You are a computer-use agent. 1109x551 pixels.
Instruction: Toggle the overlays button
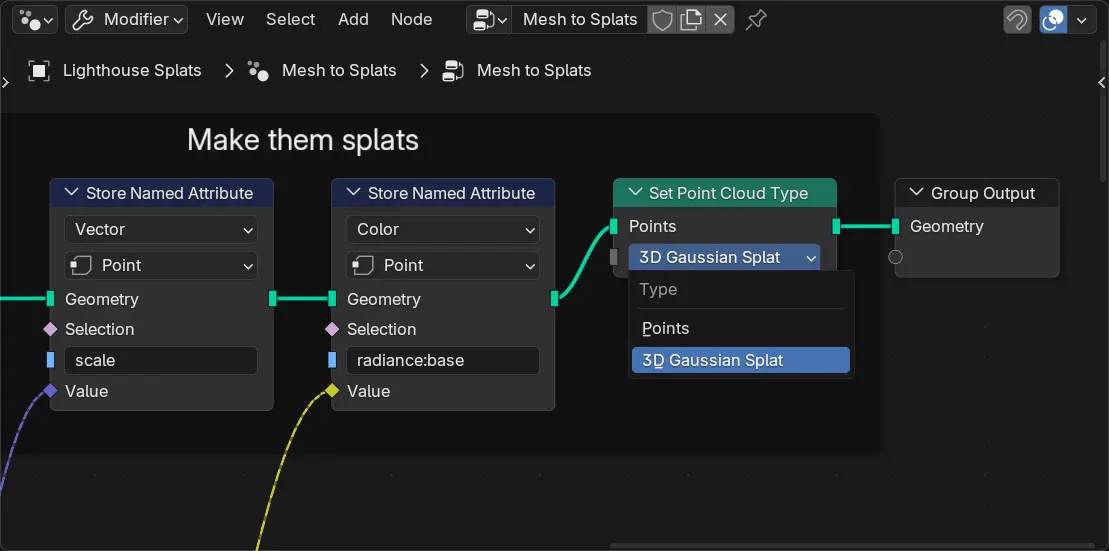pos(1053,20)
